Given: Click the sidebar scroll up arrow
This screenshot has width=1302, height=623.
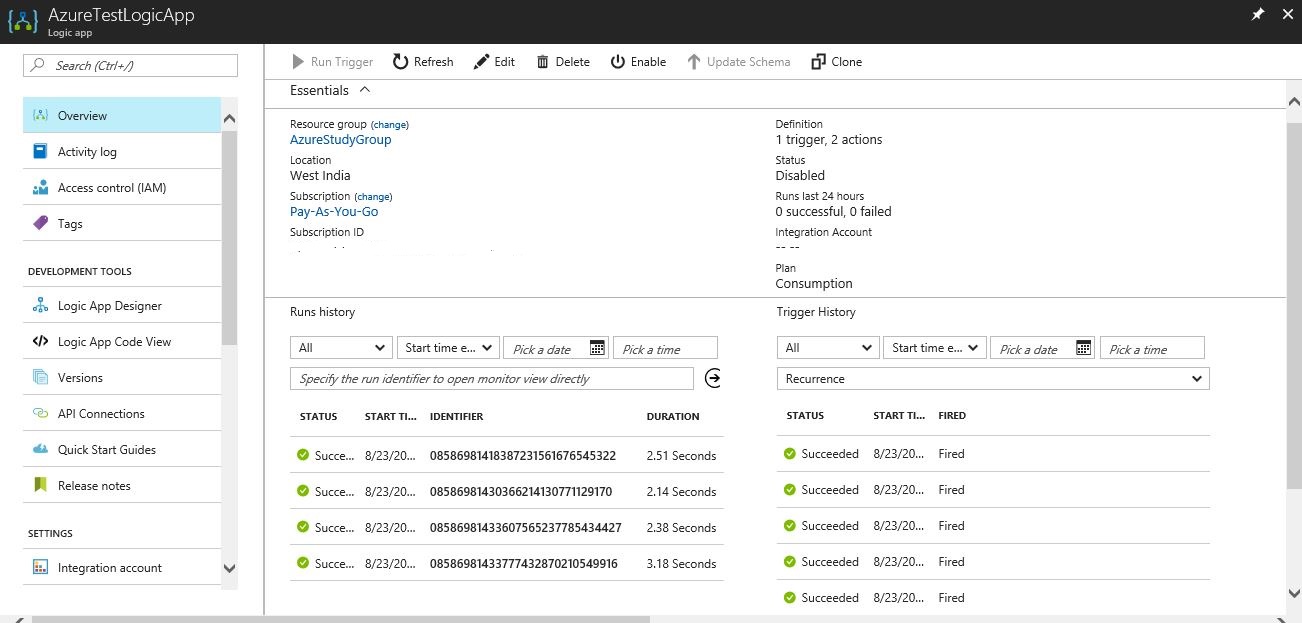Looking at the screenshot, I should pos(229,120).
